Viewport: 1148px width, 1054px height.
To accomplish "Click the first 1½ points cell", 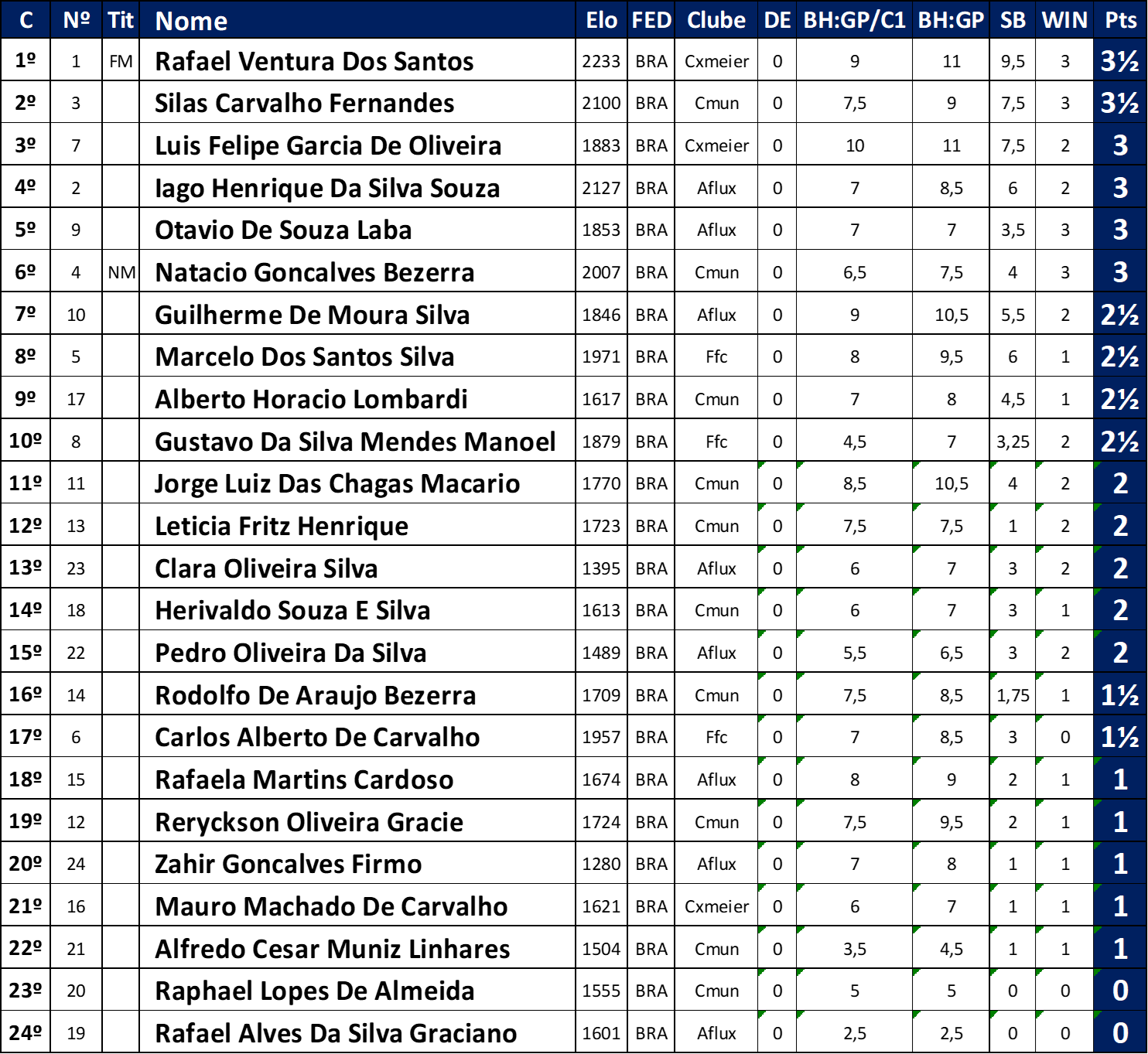I will (1119, 695).
